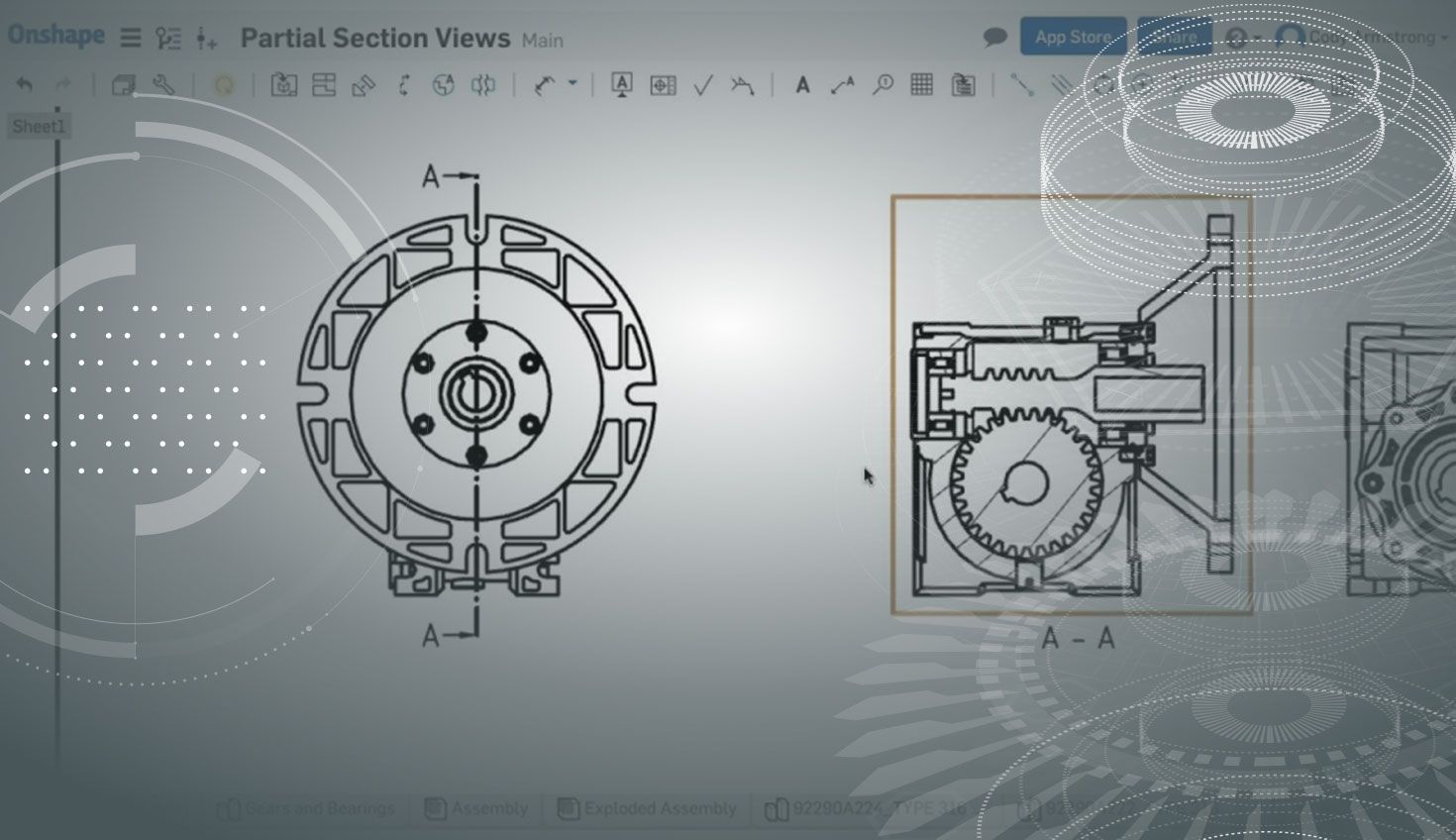Select the Surface finish checkmark tool
This screenshot has height=840, width=1456.
point(703,86)
